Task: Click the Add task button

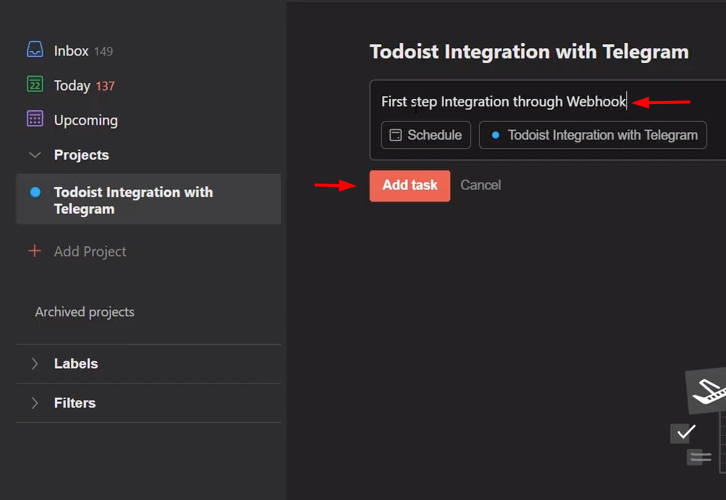Action: click(x=410, y=186)
